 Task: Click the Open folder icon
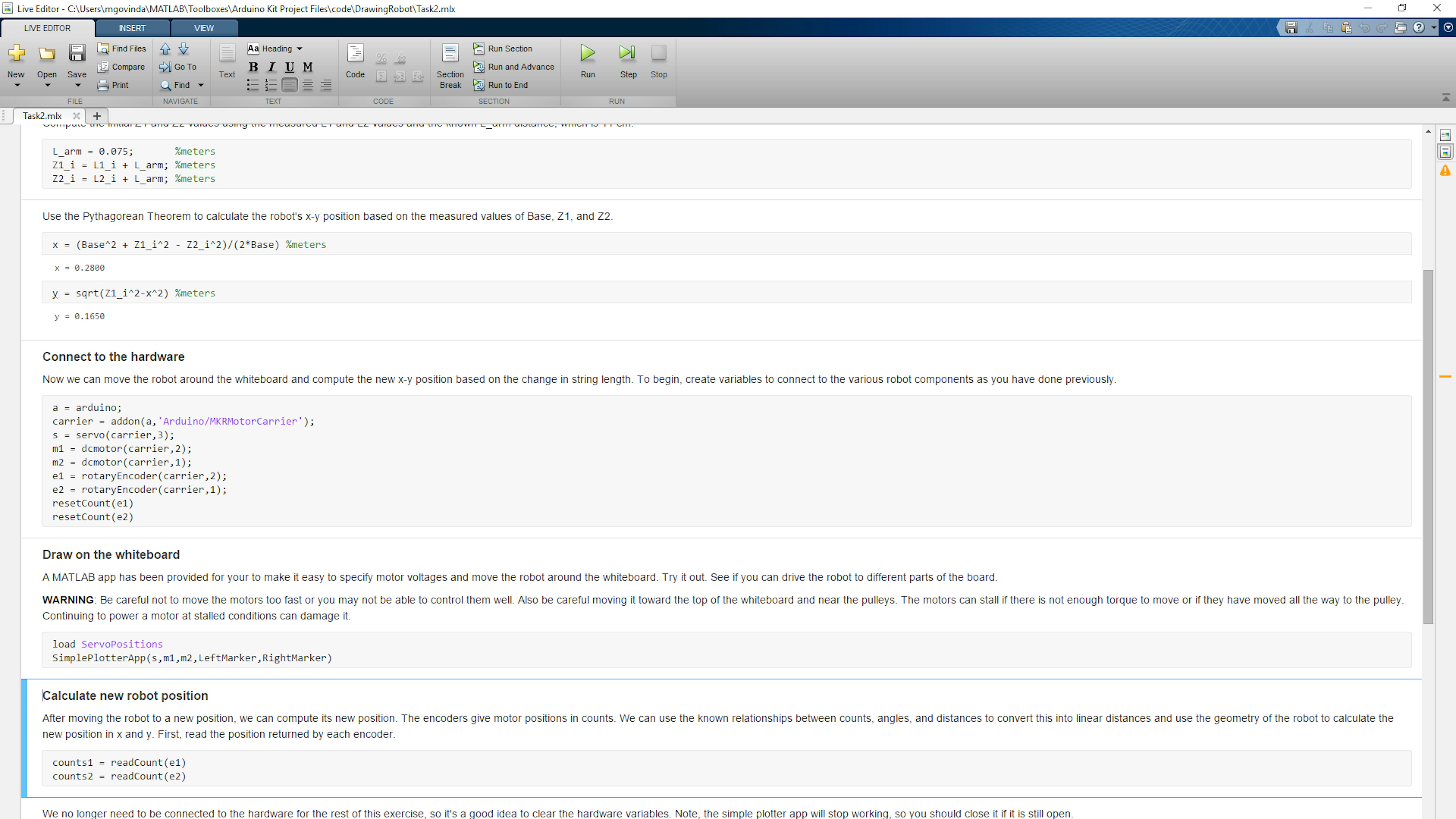click(x=47, y=54)
